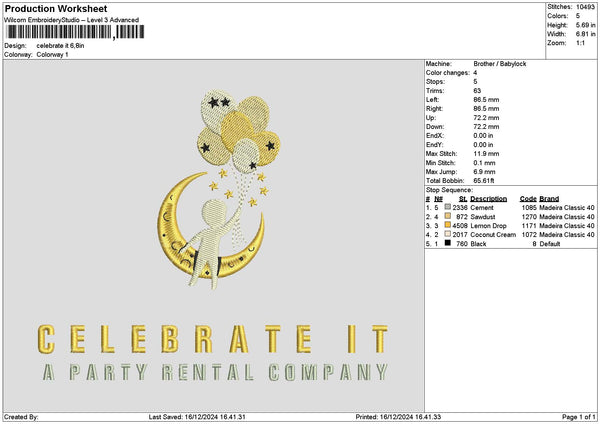
Task: Select the 'Colorway 1' value
Action: coord(52,55)
